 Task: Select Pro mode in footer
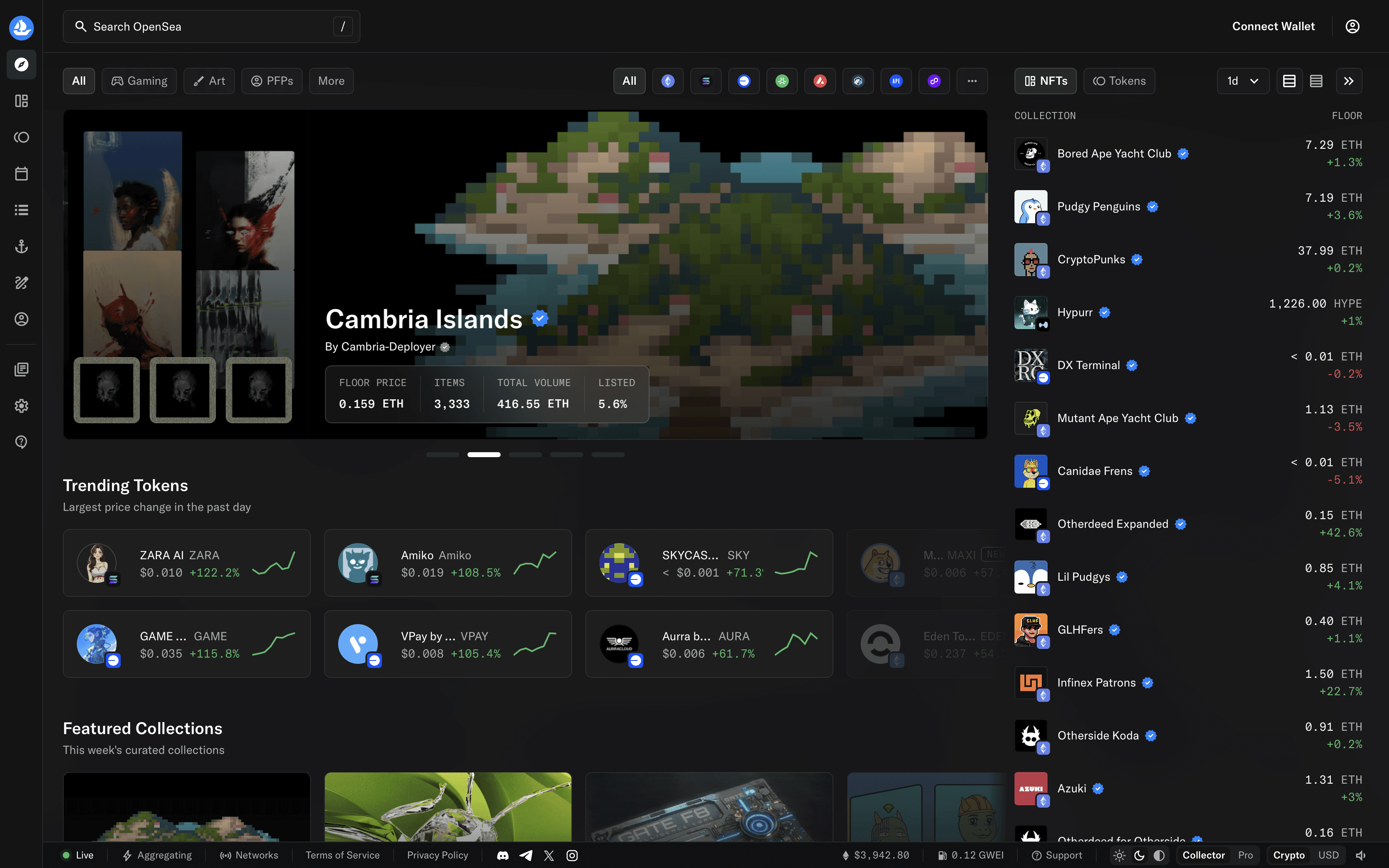(x=1246, y=855)
